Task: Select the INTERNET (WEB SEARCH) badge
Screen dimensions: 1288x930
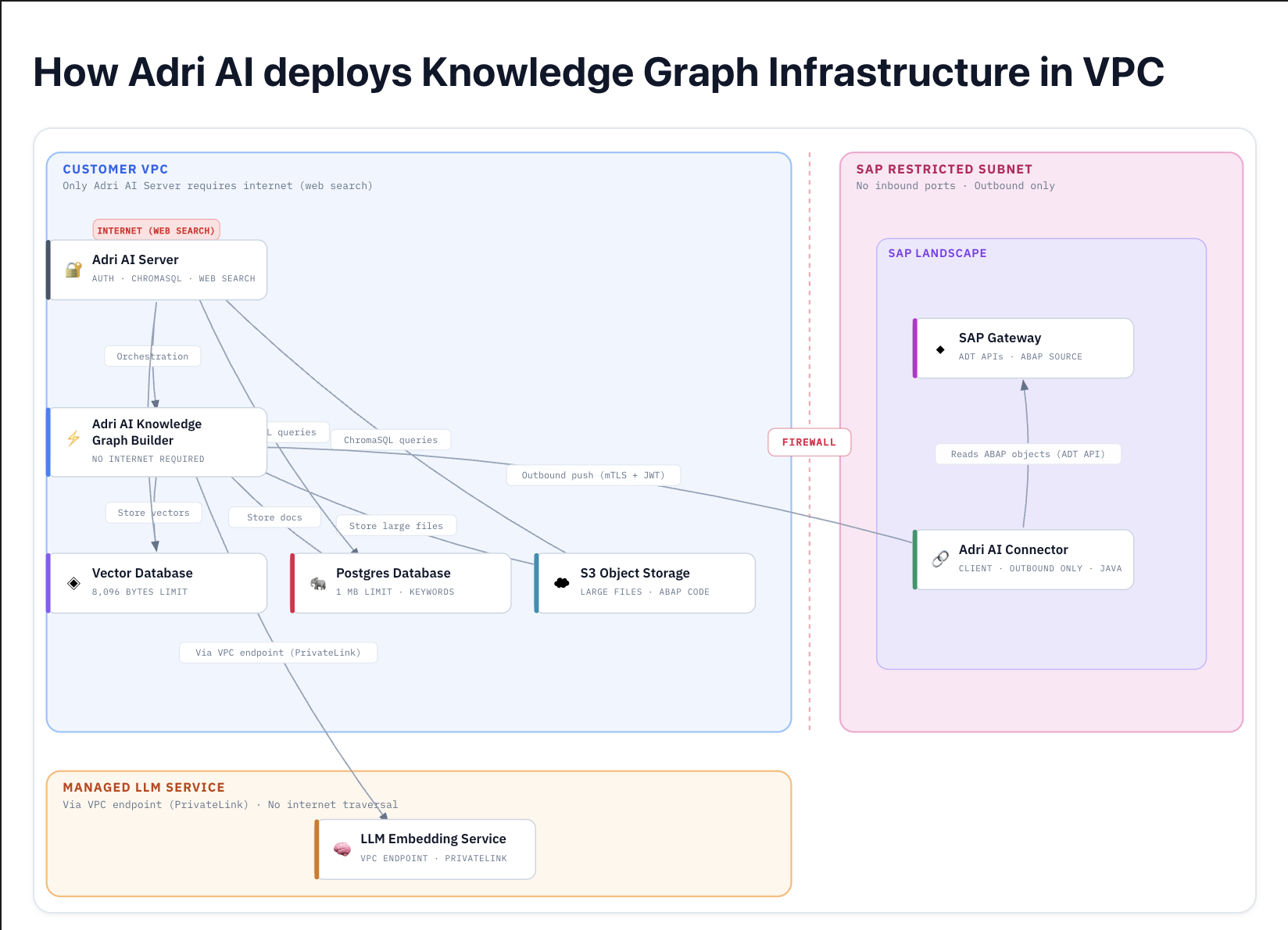Action: click(156, 231)
